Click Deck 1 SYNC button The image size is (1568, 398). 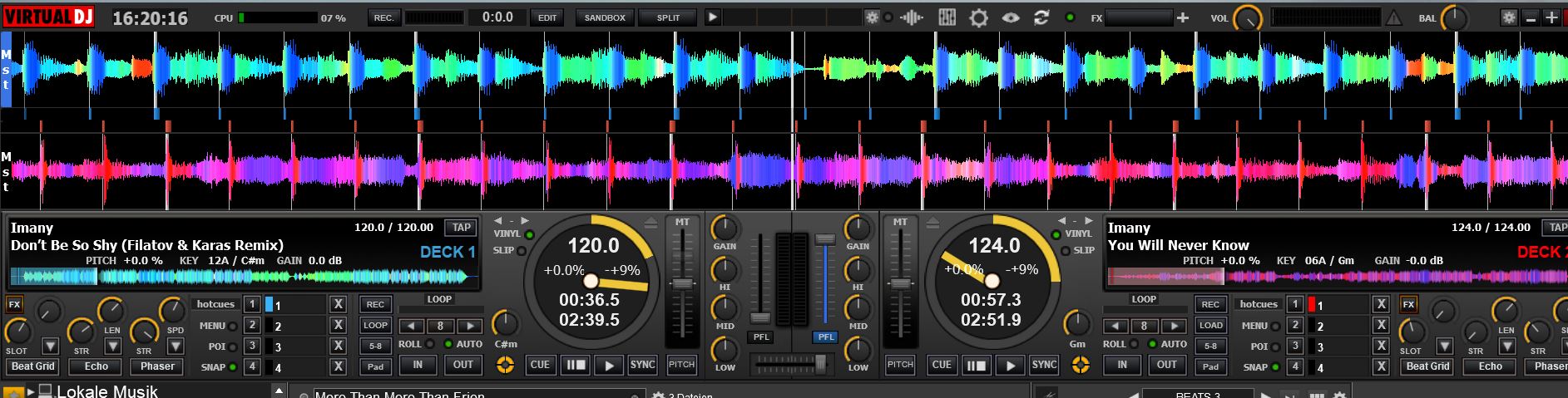642,365
